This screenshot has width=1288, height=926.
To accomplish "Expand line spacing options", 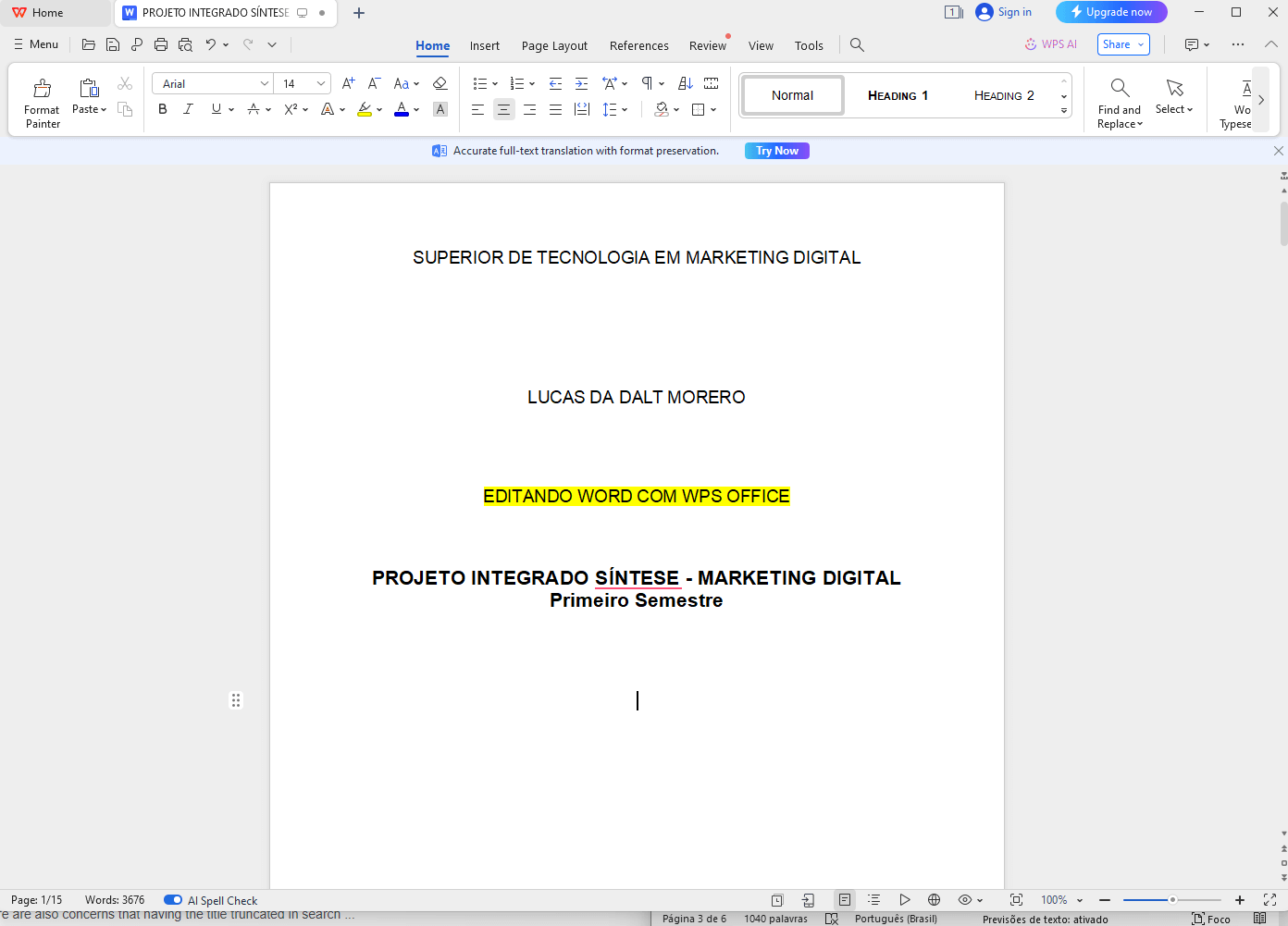I will pos(625,109).
